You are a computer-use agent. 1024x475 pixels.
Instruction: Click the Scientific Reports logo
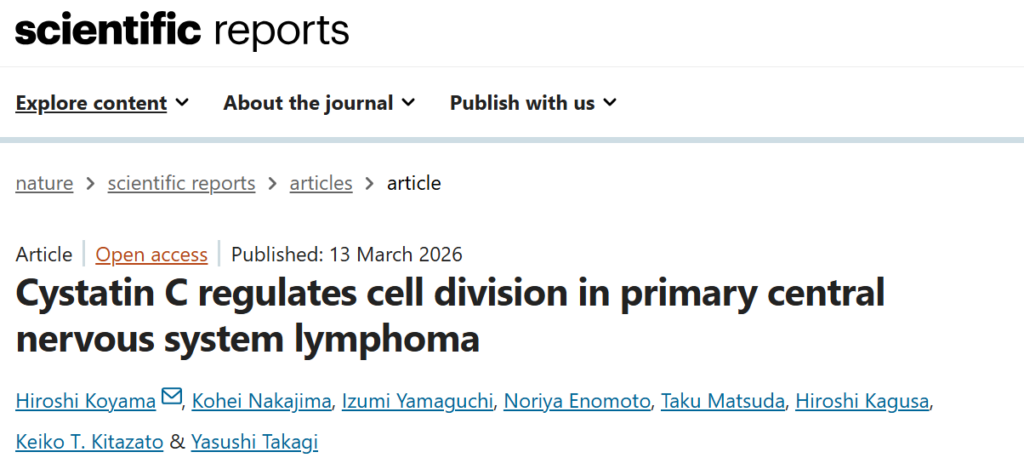coord(182,31)
